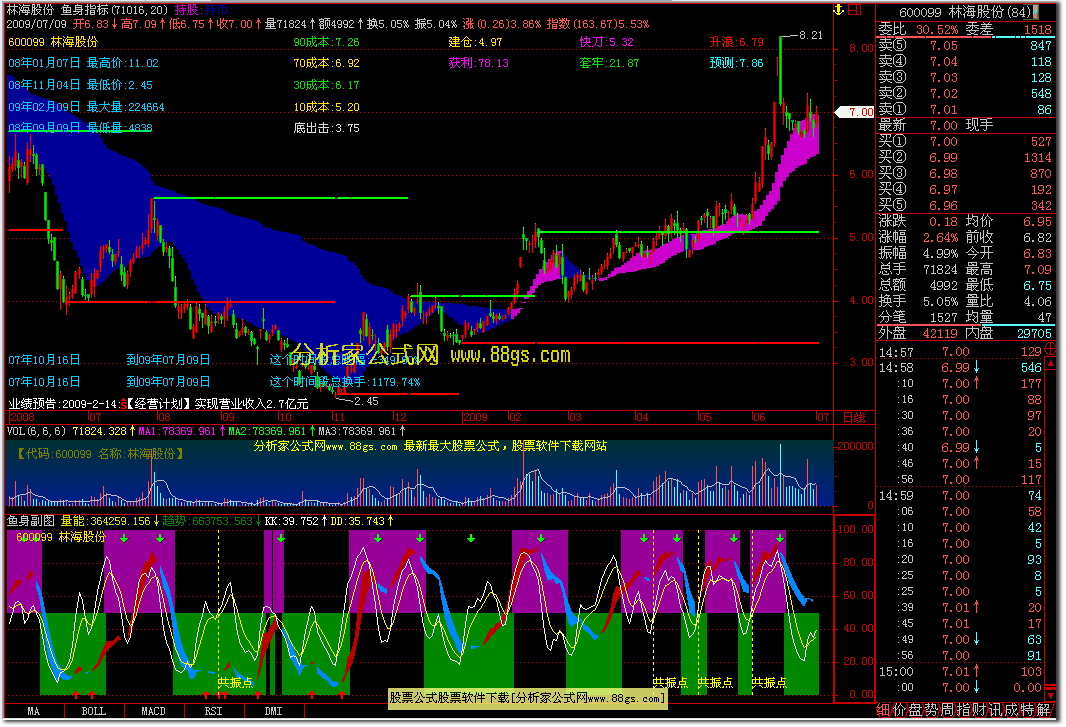The width and height of the screenshot is (1066, 727).
Task: Select the 买④ 6.97 bid row
Action: [x=965, y=189]
